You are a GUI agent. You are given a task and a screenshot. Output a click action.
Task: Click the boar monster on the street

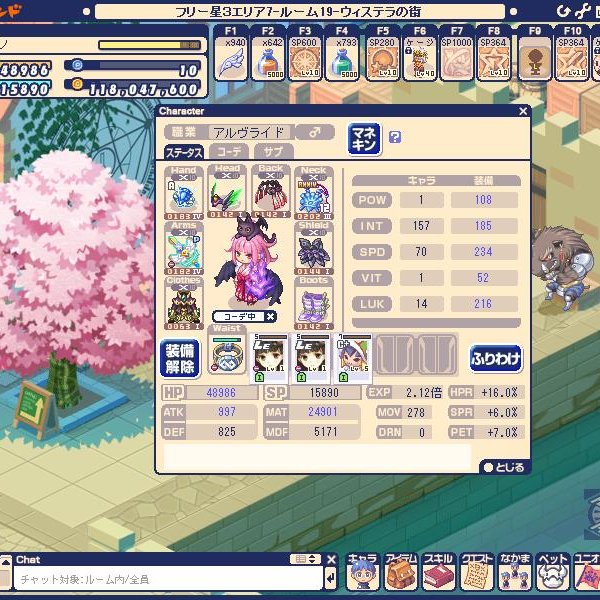(563, 266)
